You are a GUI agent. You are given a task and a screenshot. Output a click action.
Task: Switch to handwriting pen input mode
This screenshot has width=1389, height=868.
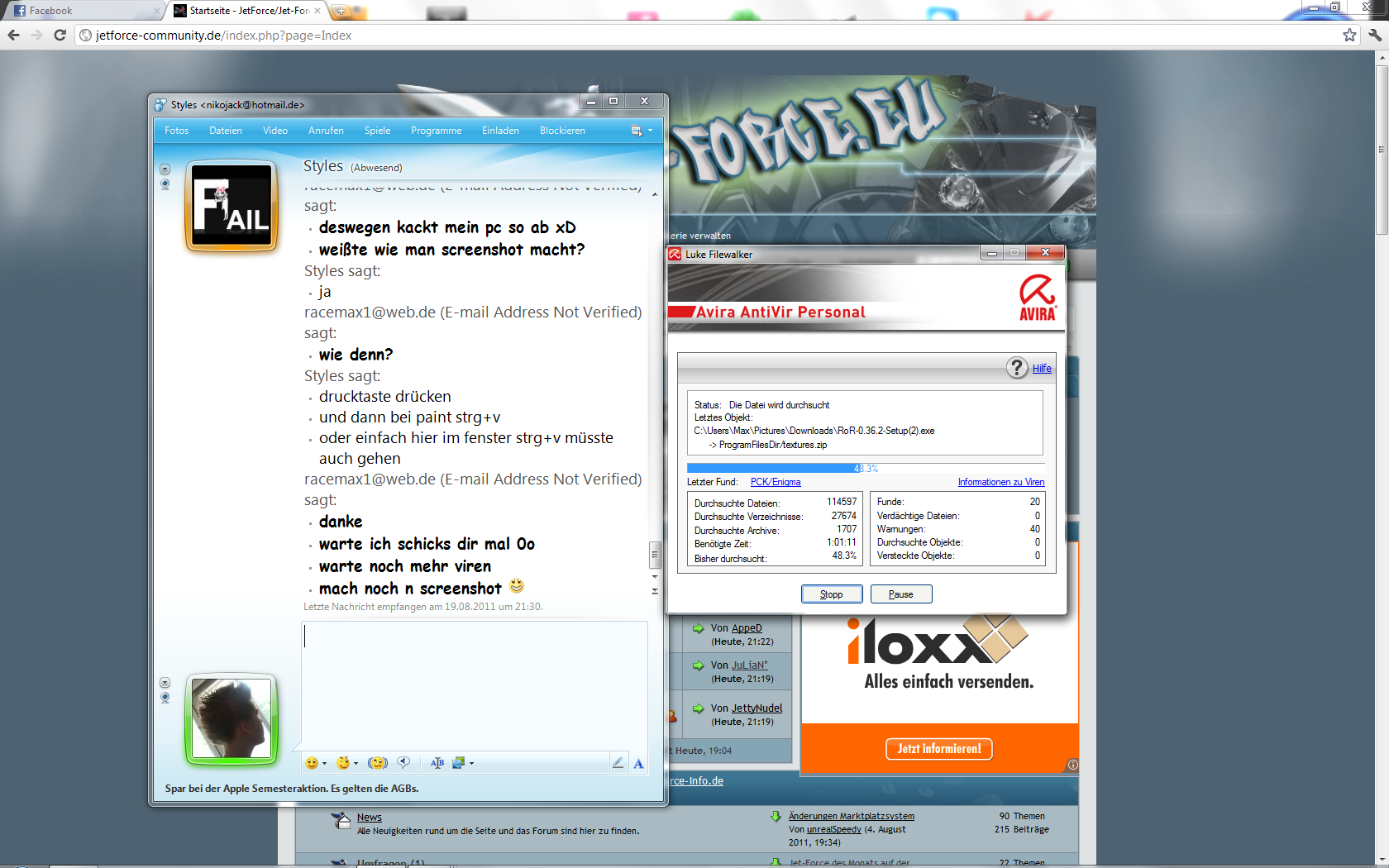click(618, 763)
